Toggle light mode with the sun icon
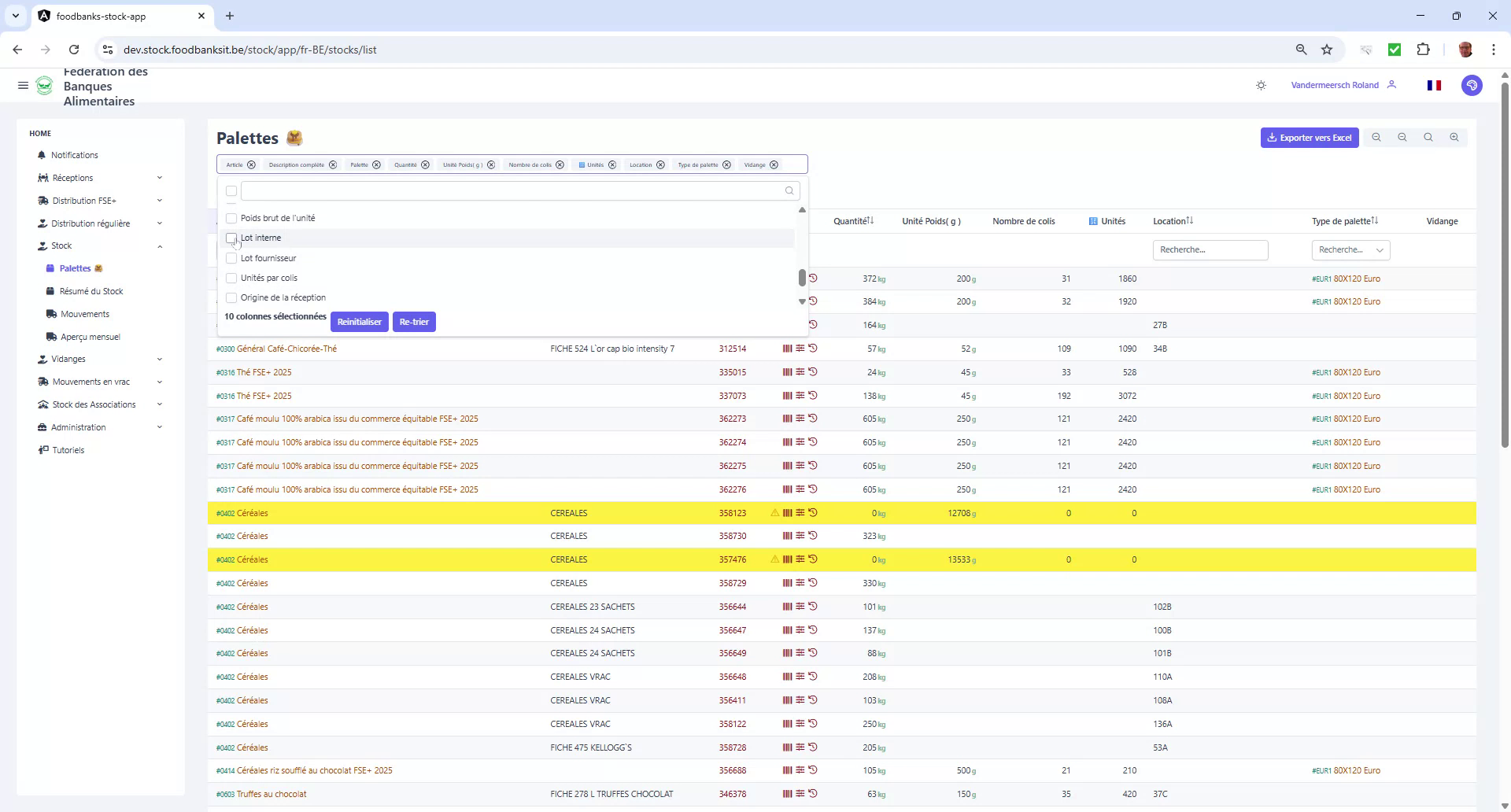 1261,85
